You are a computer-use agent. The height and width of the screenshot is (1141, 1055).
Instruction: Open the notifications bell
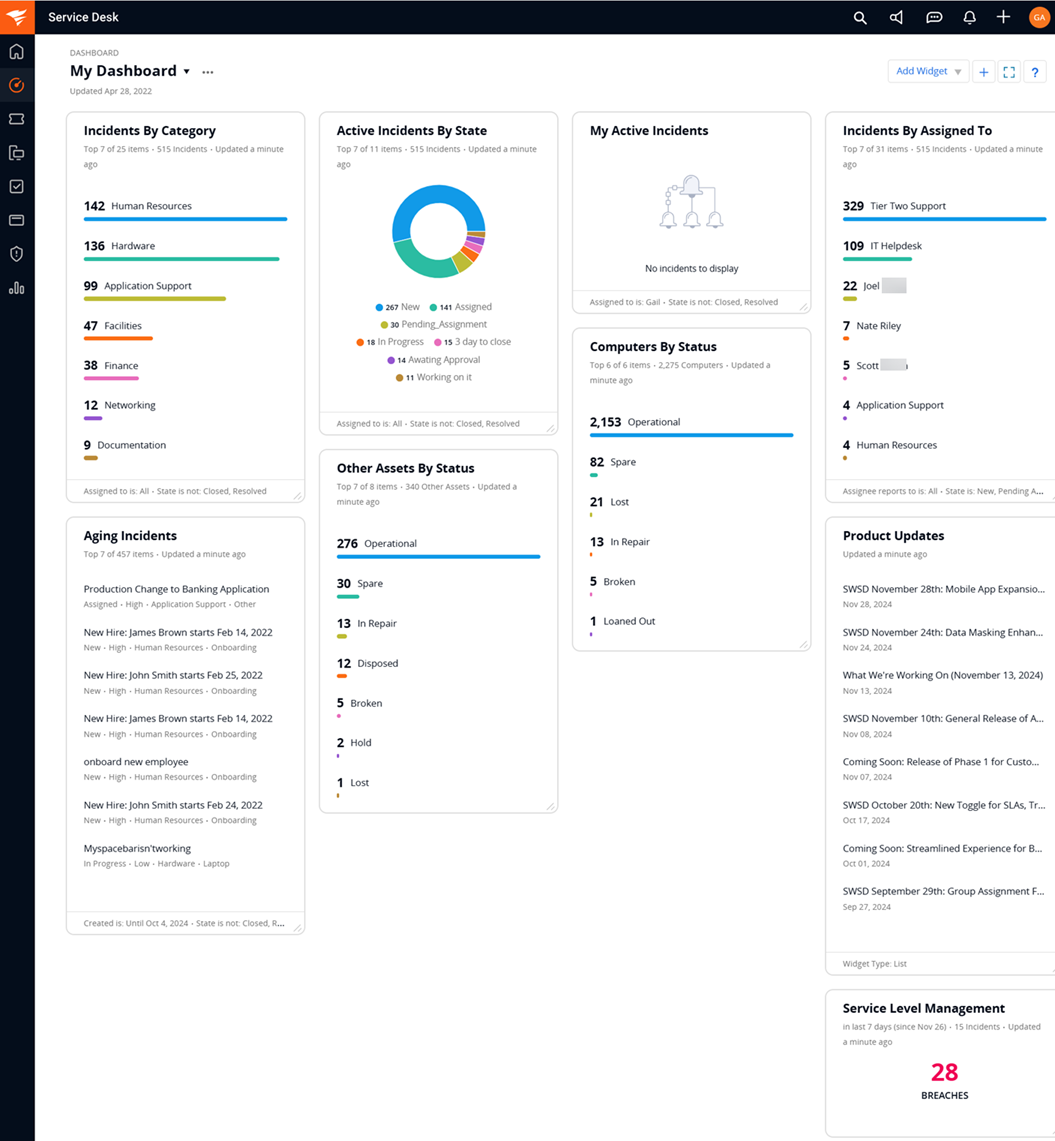pos(969,17)
